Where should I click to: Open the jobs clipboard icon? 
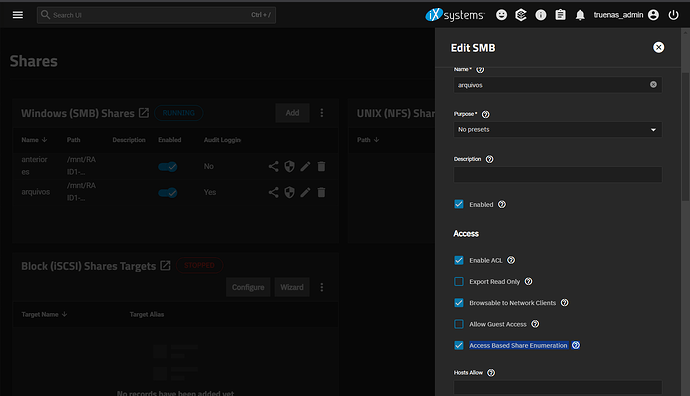point(560,15)
